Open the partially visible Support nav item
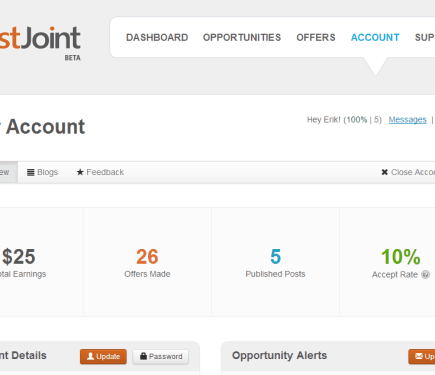 coord(425,37)
